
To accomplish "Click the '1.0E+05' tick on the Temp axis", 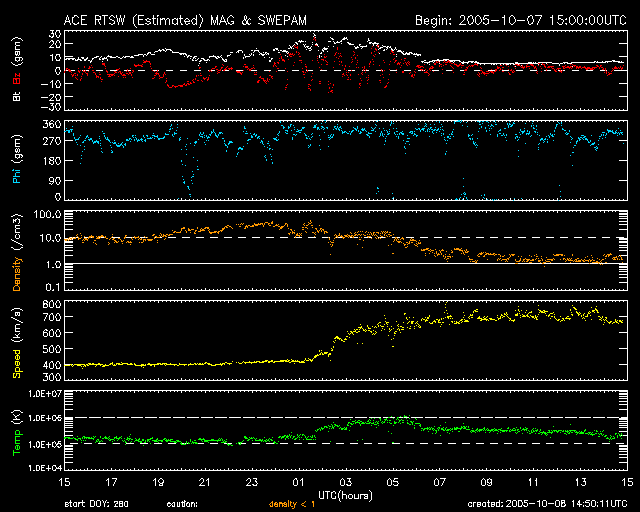I will pos(45,445).
